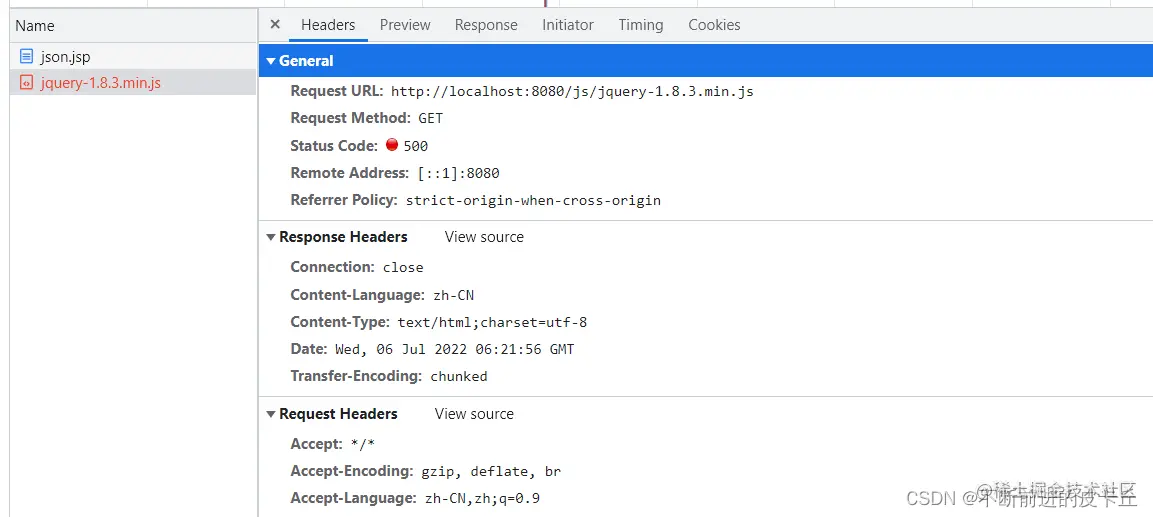This screenshot has width=1153, height=517.
Task: Collapse the Response Headers section triangle
Action: [x=271, y=237]
